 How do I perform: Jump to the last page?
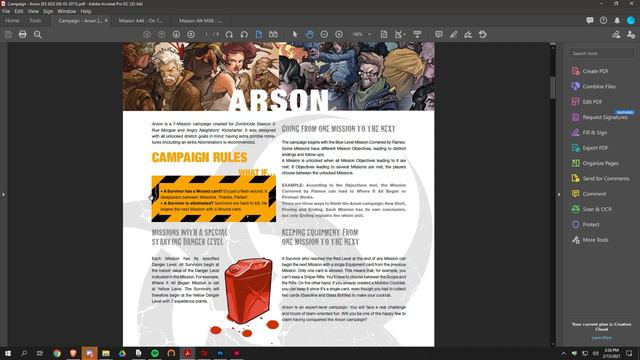click(x=191, y=35)
